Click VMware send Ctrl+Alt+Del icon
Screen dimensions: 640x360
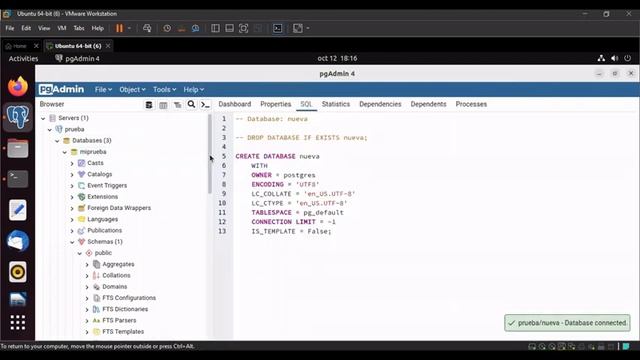pos(147,28)
